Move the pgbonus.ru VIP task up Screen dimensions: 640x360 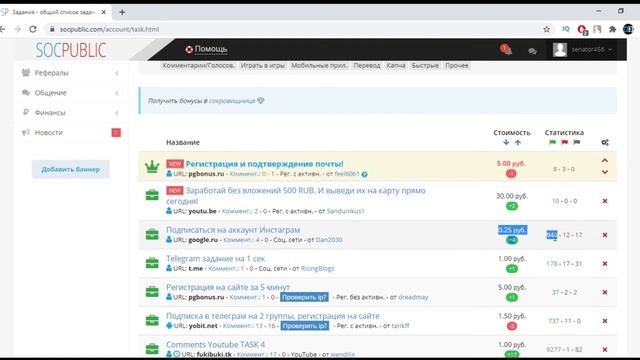605,160
